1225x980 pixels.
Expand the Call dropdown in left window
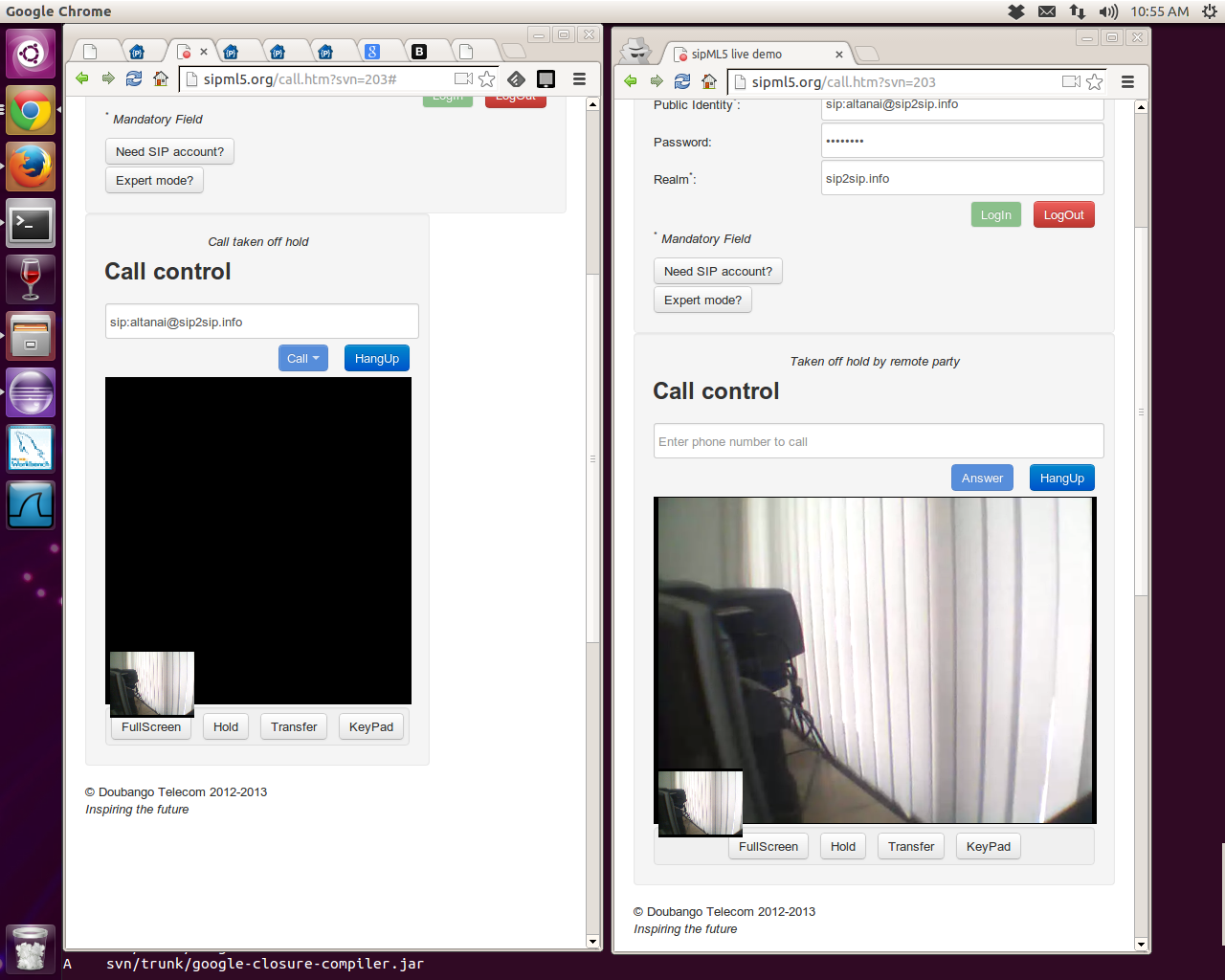(x=303, y=358)
